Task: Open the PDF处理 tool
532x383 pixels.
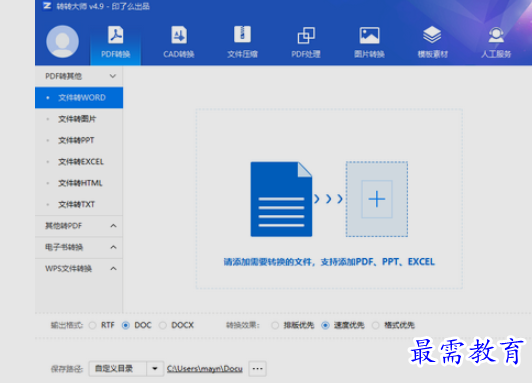Action: (x=306, y=42)
